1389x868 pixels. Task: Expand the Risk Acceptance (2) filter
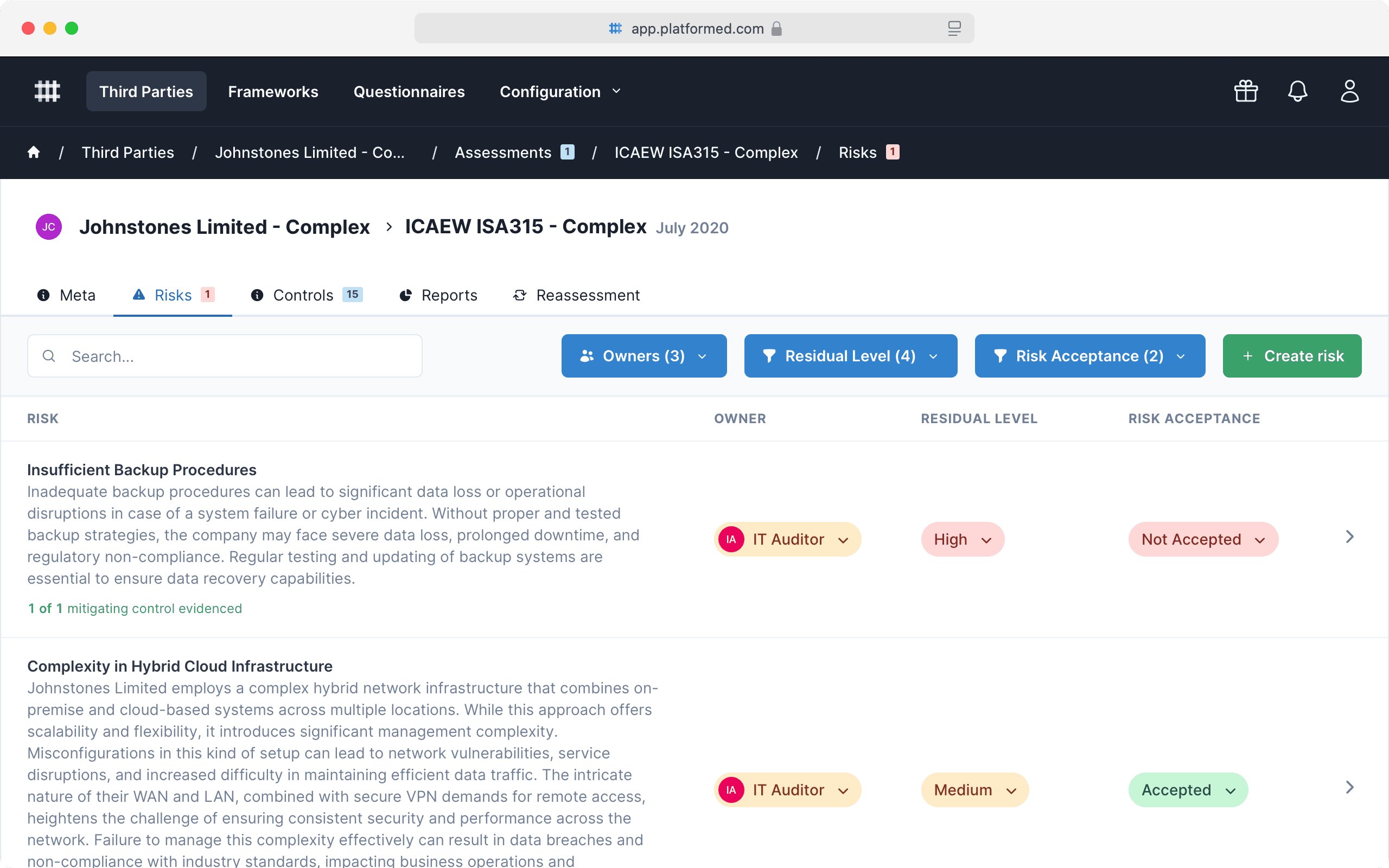pos(1089,356)
